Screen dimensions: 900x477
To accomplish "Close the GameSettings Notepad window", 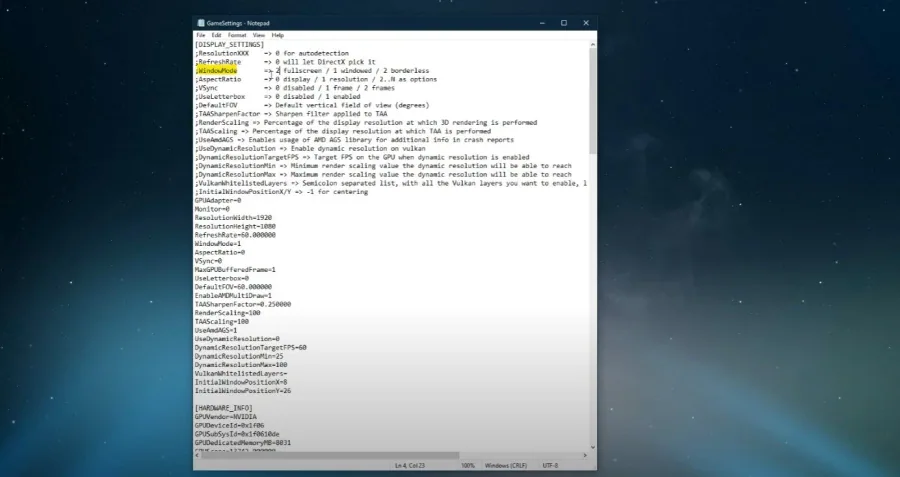I will click(585, 23).
